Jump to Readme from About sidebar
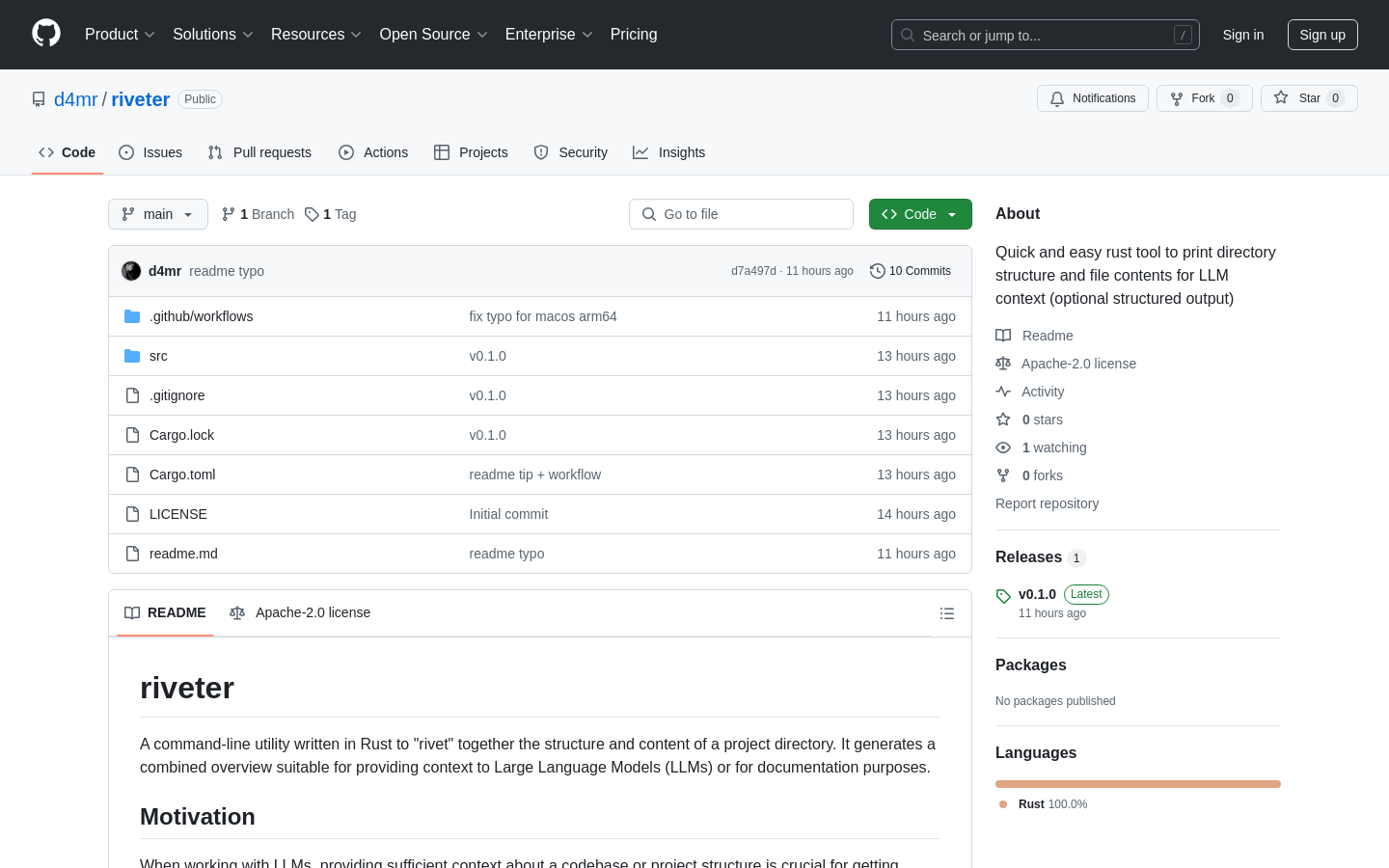1389x868 pixels. click(x=1034, y=336)
